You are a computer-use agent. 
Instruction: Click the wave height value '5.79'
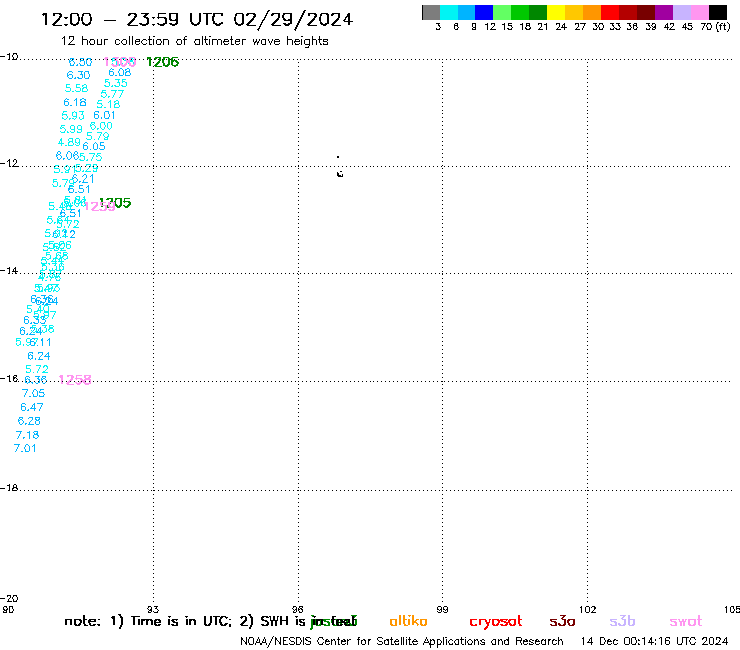click(98, 136)
